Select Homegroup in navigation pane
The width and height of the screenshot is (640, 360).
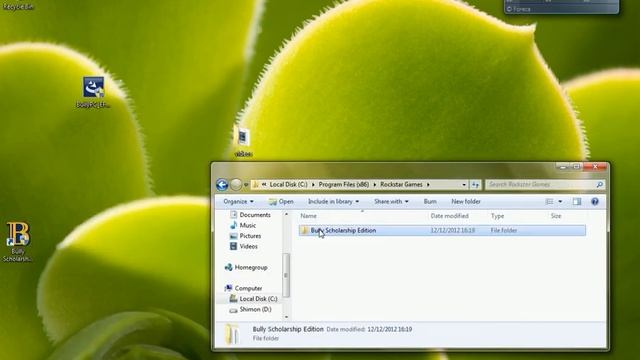(246, 268)
